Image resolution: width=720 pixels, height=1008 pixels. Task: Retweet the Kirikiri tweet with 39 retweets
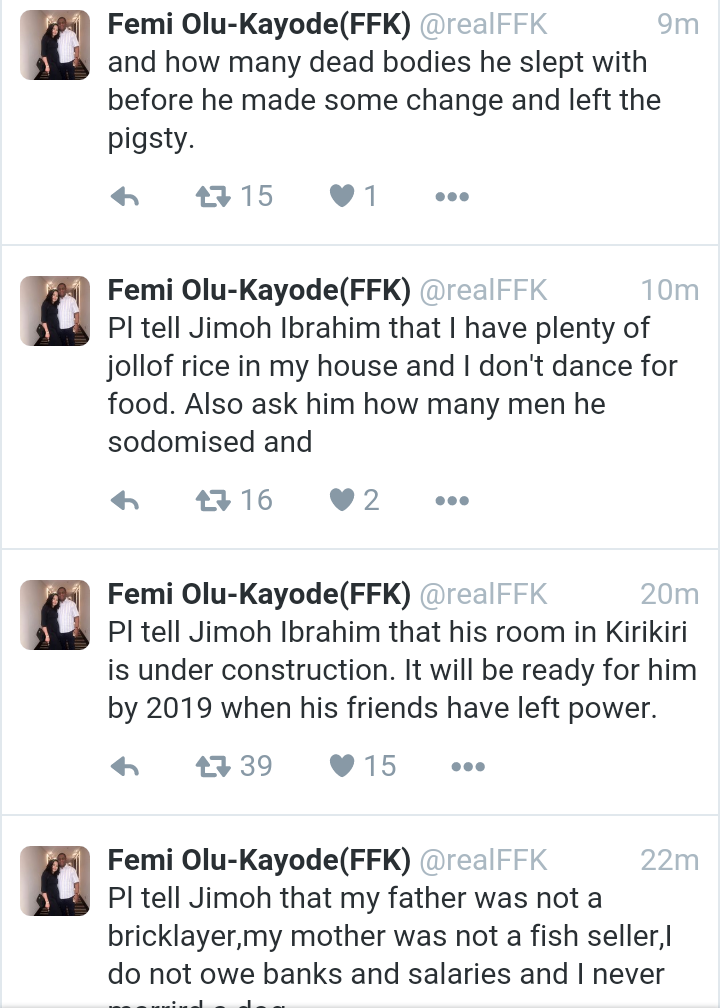(x=211, y=766)
